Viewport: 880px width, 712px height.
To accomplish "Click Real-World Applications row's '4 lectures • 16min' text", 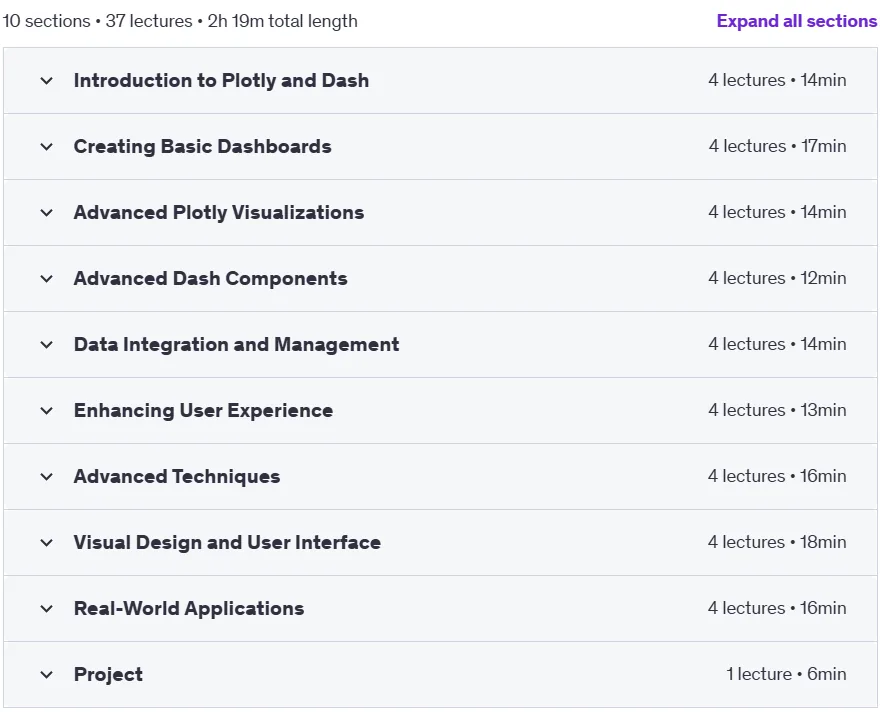I will (x=777, y=608).
